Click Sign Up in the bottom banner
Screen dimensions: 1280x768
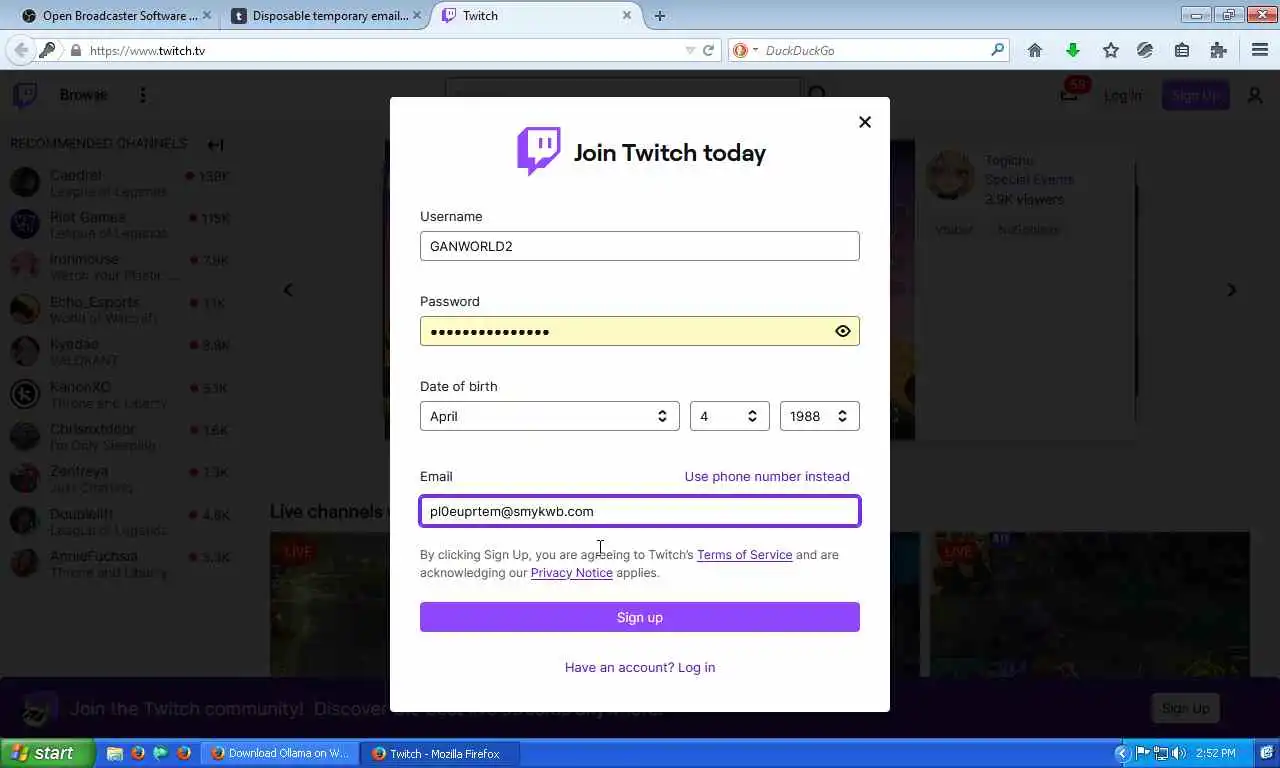(1185, 708)
